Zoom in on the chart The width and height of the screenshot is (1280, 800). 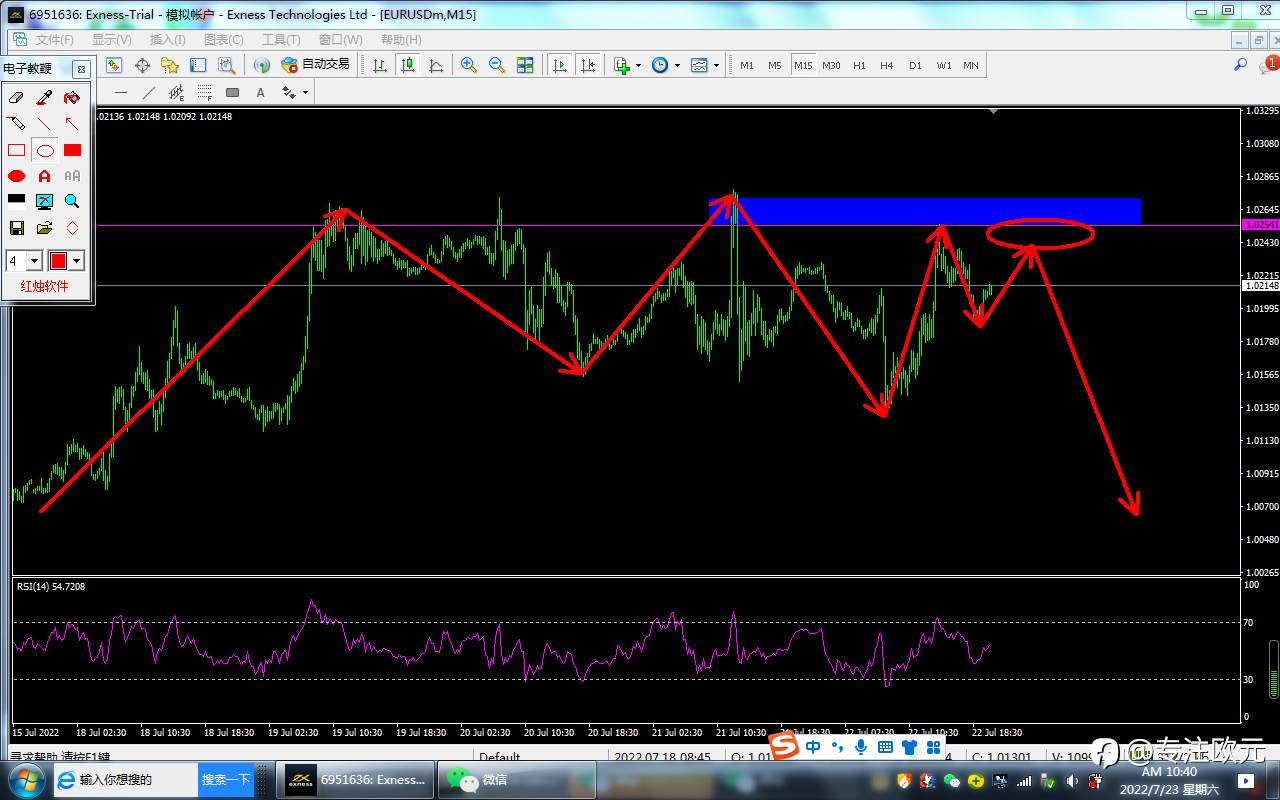(468, 66)
